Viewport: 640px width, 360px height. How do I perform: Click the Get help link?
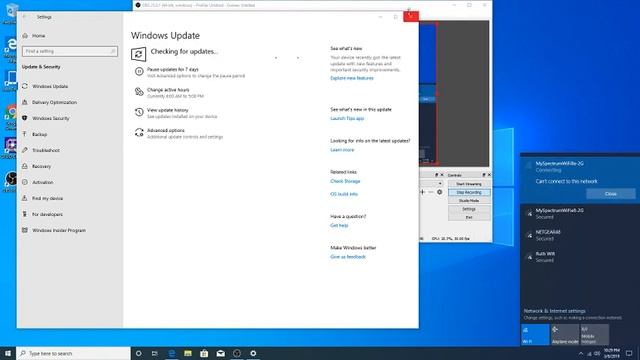tap(339, 225)
